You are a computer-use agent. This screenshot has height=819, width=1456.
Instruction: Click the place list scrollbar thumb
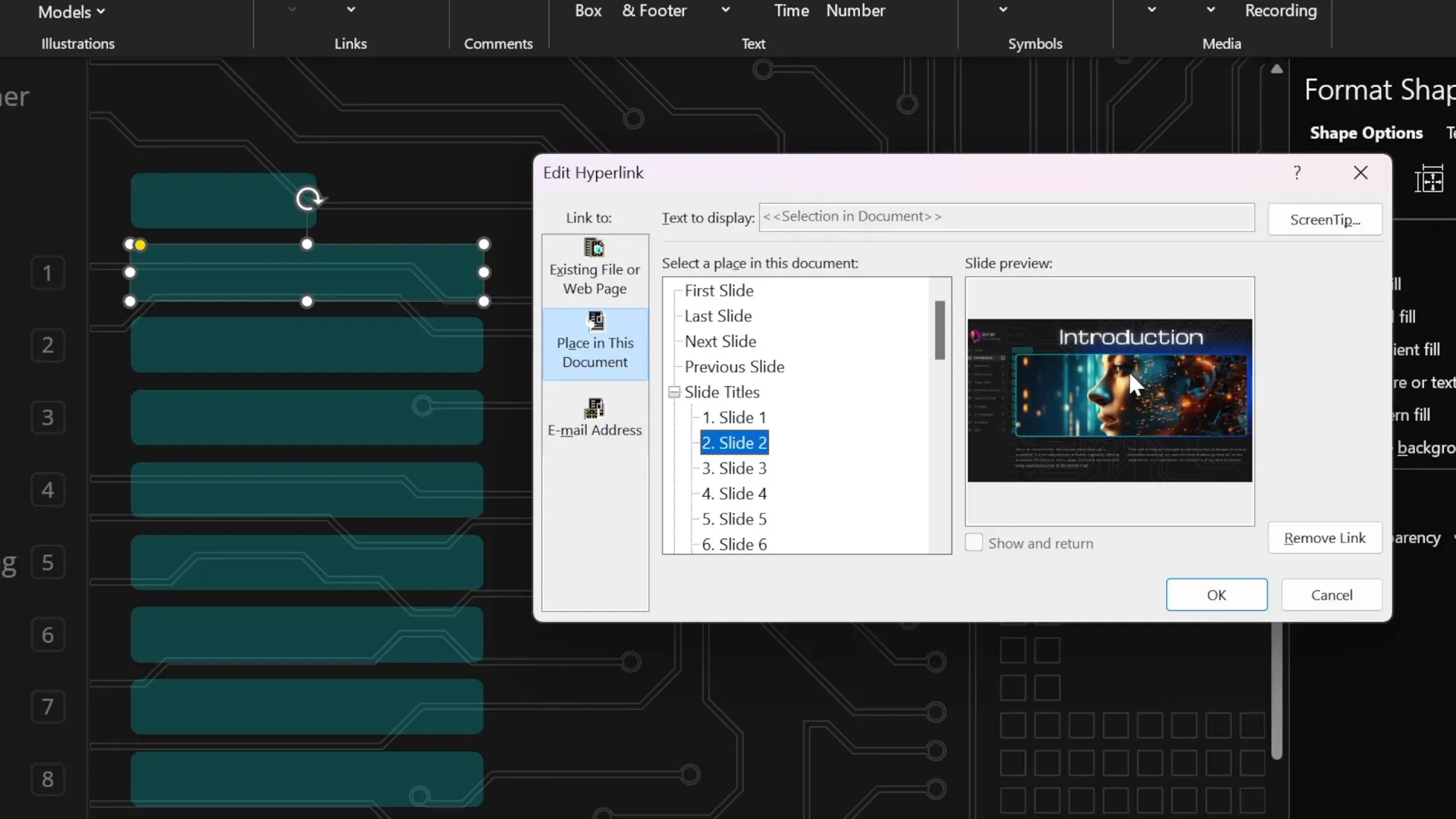coord(940,330)
